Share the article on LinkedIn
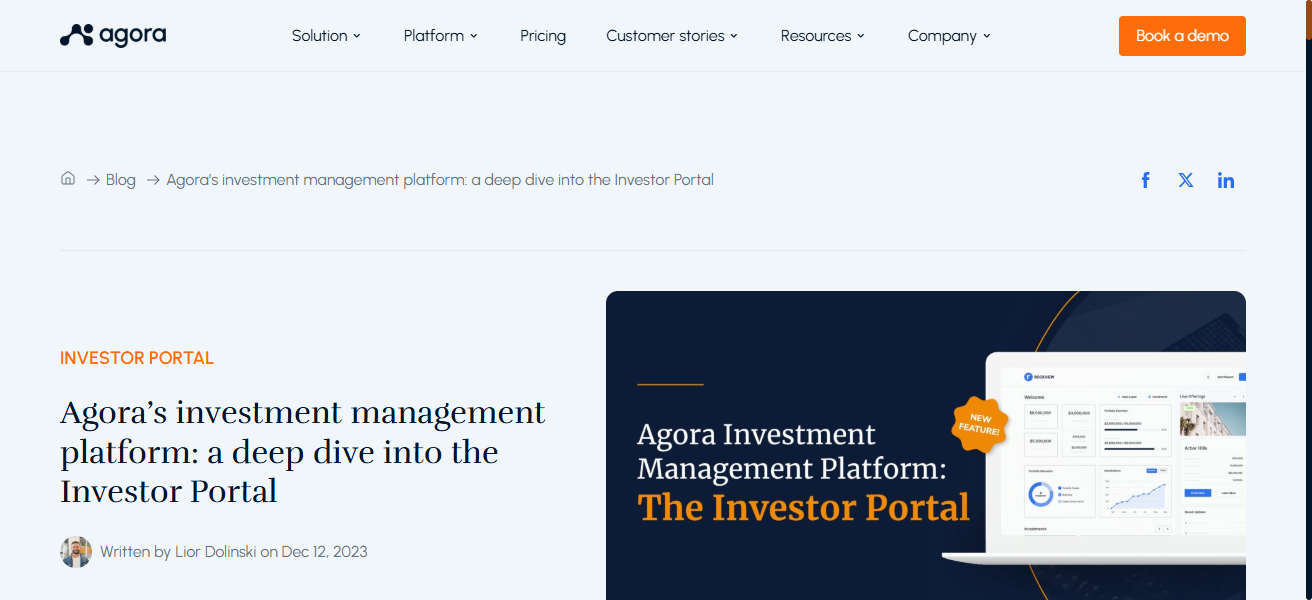Image resolution: width=1312 pixels, height=600 pixels. 1225,180
